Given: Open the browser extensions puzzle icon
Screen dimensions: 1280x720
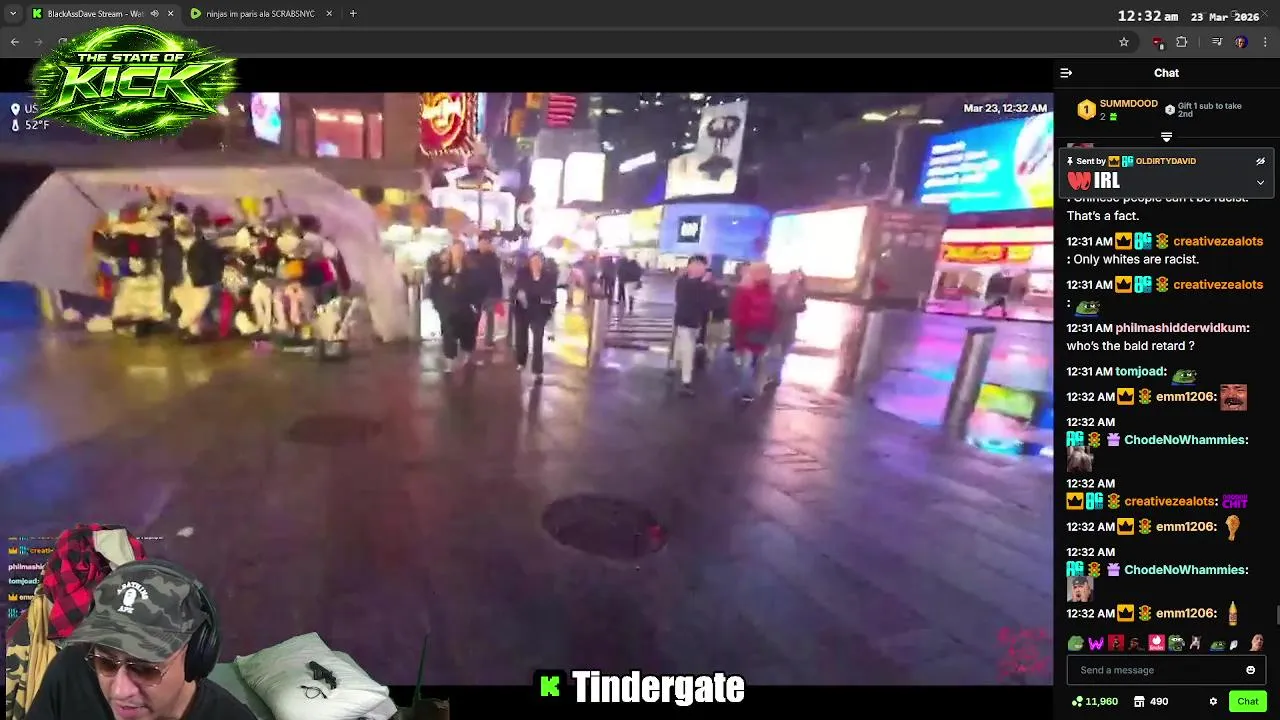Looking at the screenshot, I should point(1182,42).
